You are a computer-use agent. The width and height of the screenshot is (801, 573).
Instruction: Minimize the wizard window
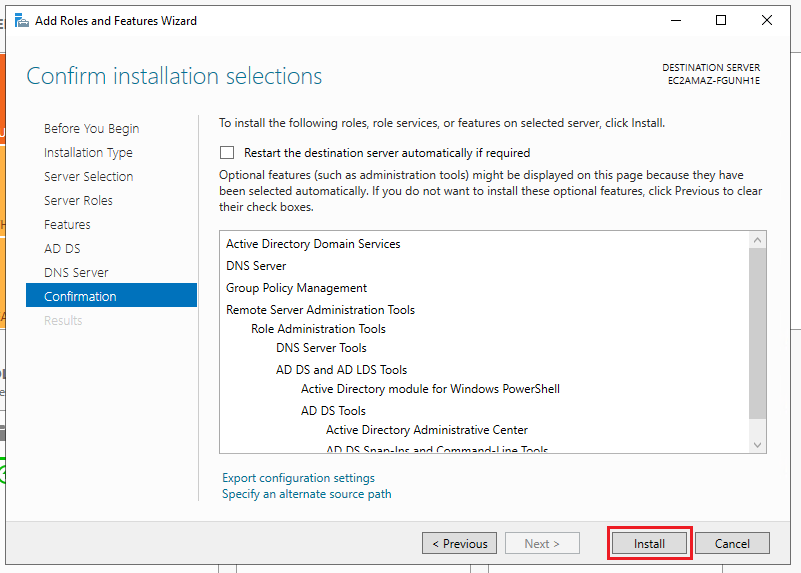676,20
